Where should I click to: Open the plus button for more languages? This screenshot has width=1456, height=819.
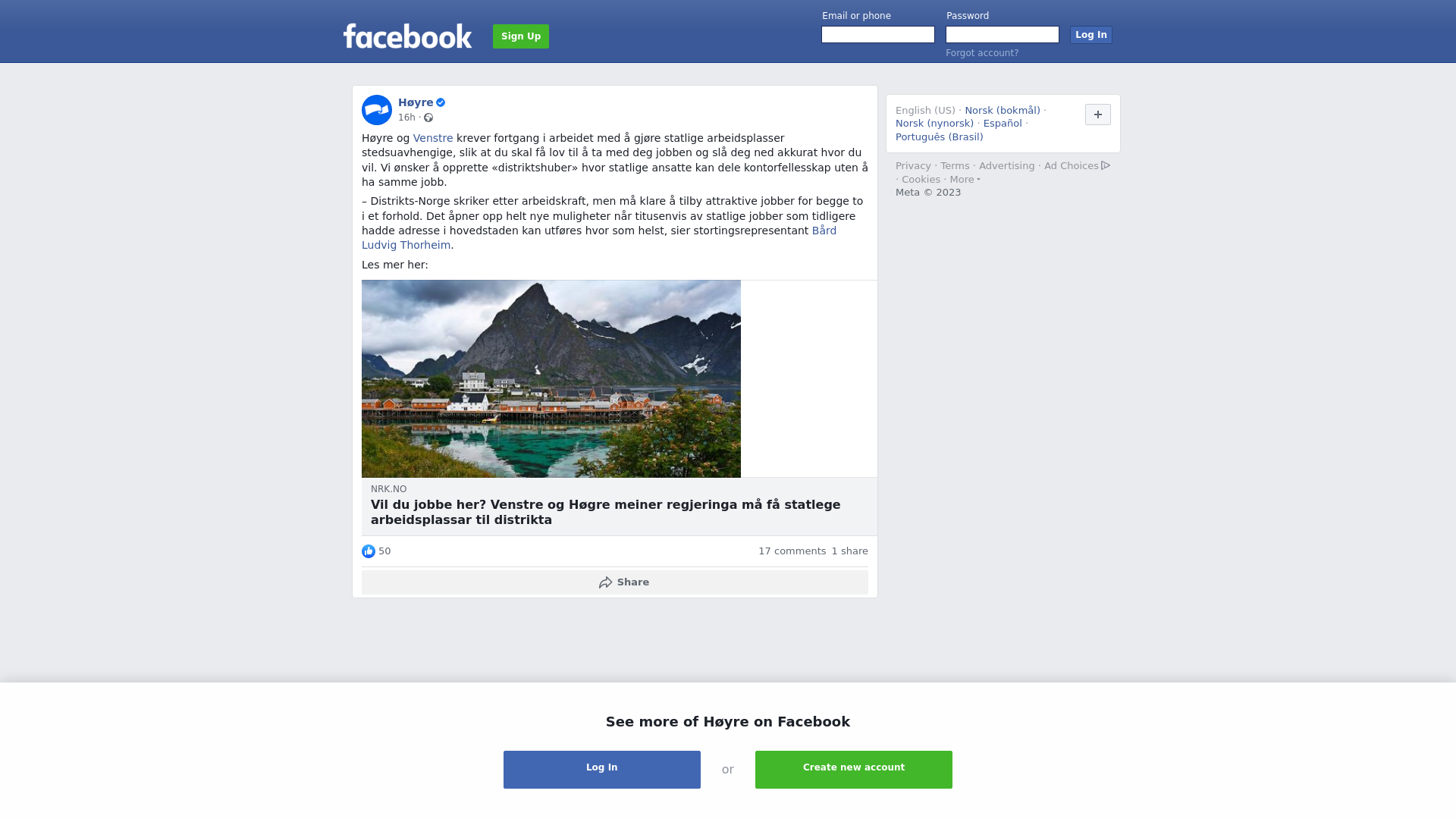1098,115
